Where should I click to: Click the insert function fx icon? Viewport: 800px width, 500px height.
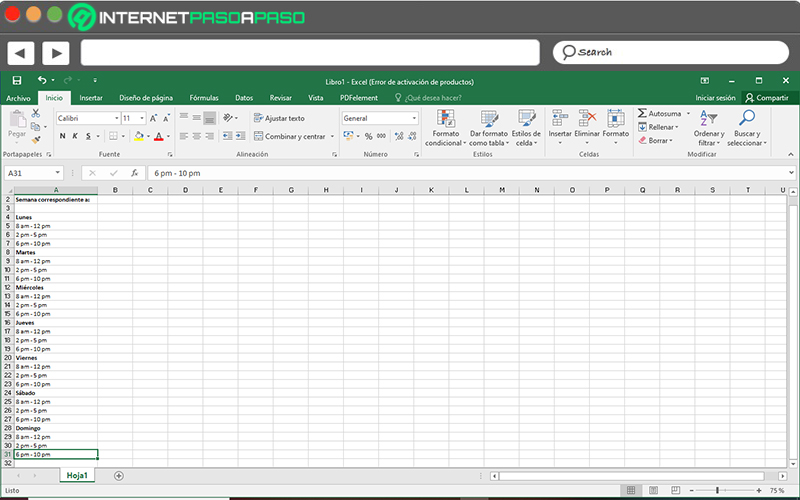[134, 173]
